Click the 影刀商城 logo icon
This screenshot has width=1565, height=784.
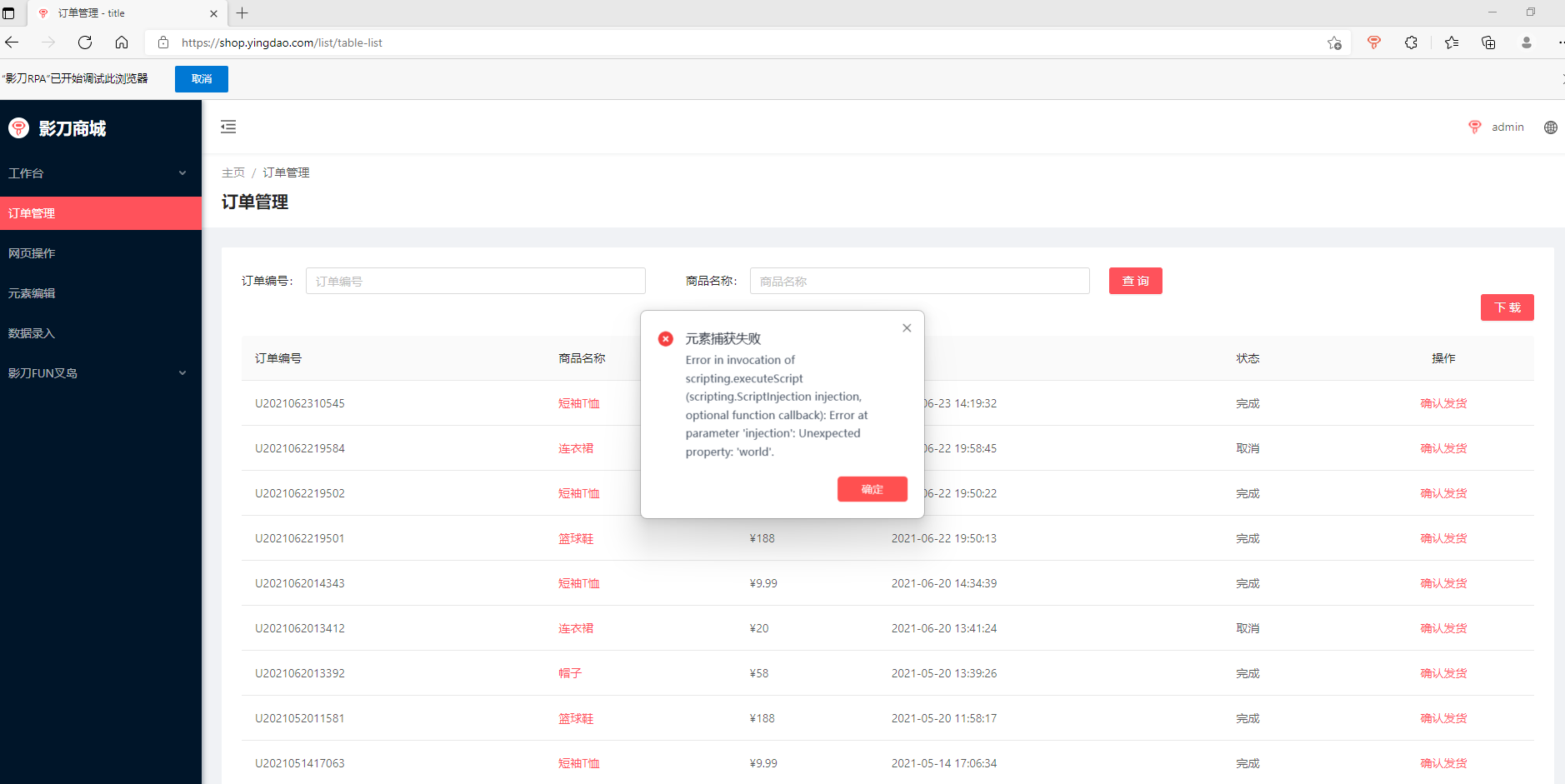tap(18, 127)
